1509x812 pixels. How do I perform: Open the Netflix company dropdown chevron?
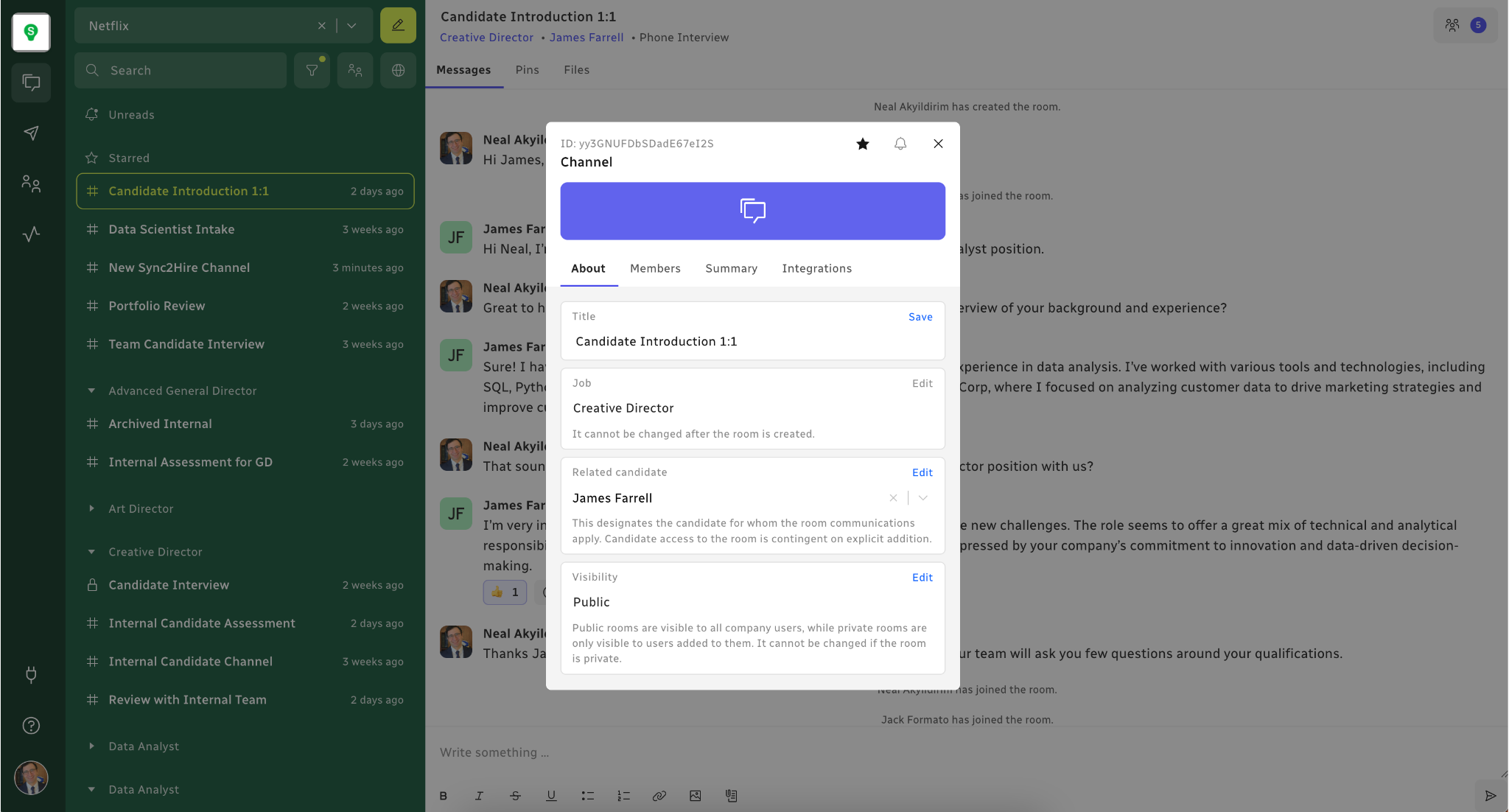point(351,25)
